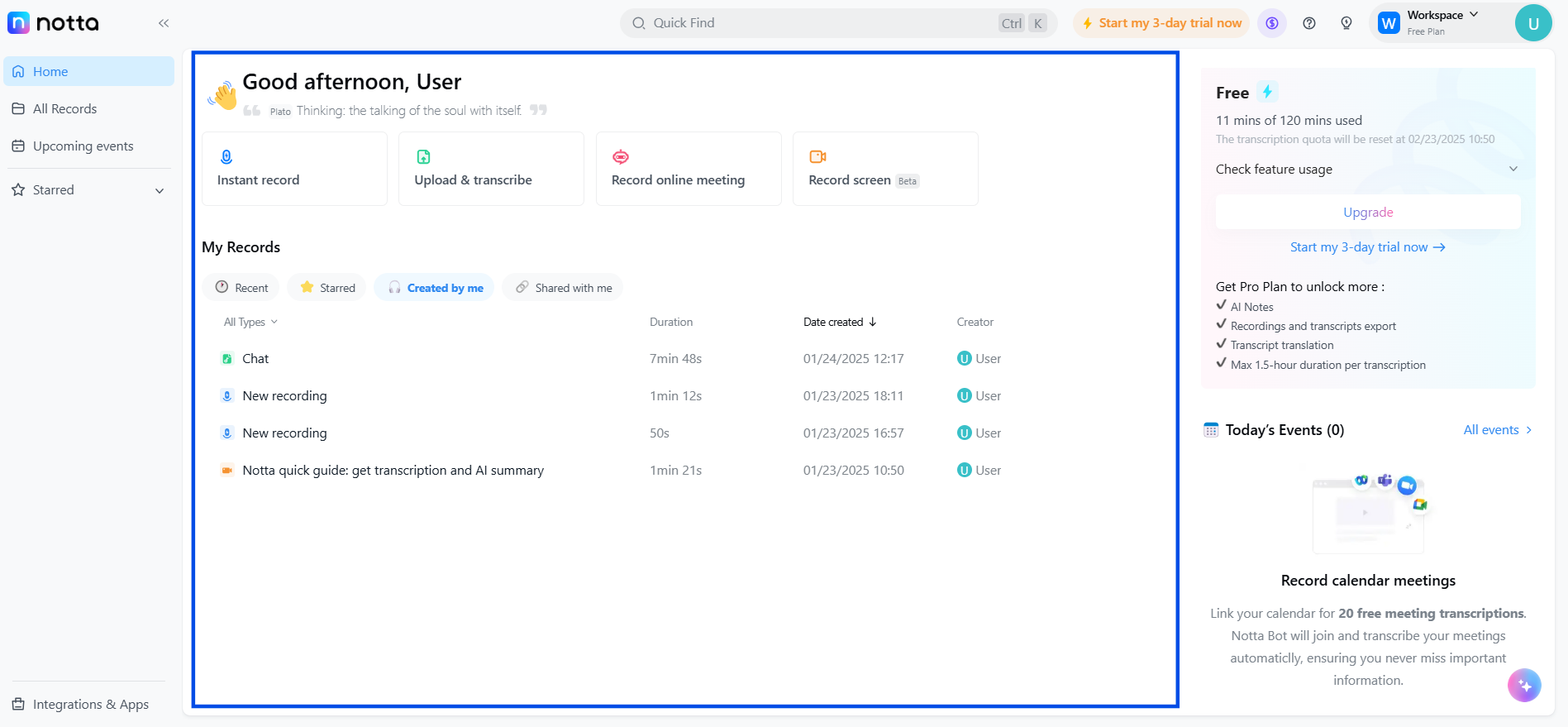Click the green upload file icon
This screenshot has height=727, width=1568.
point(423,156)
